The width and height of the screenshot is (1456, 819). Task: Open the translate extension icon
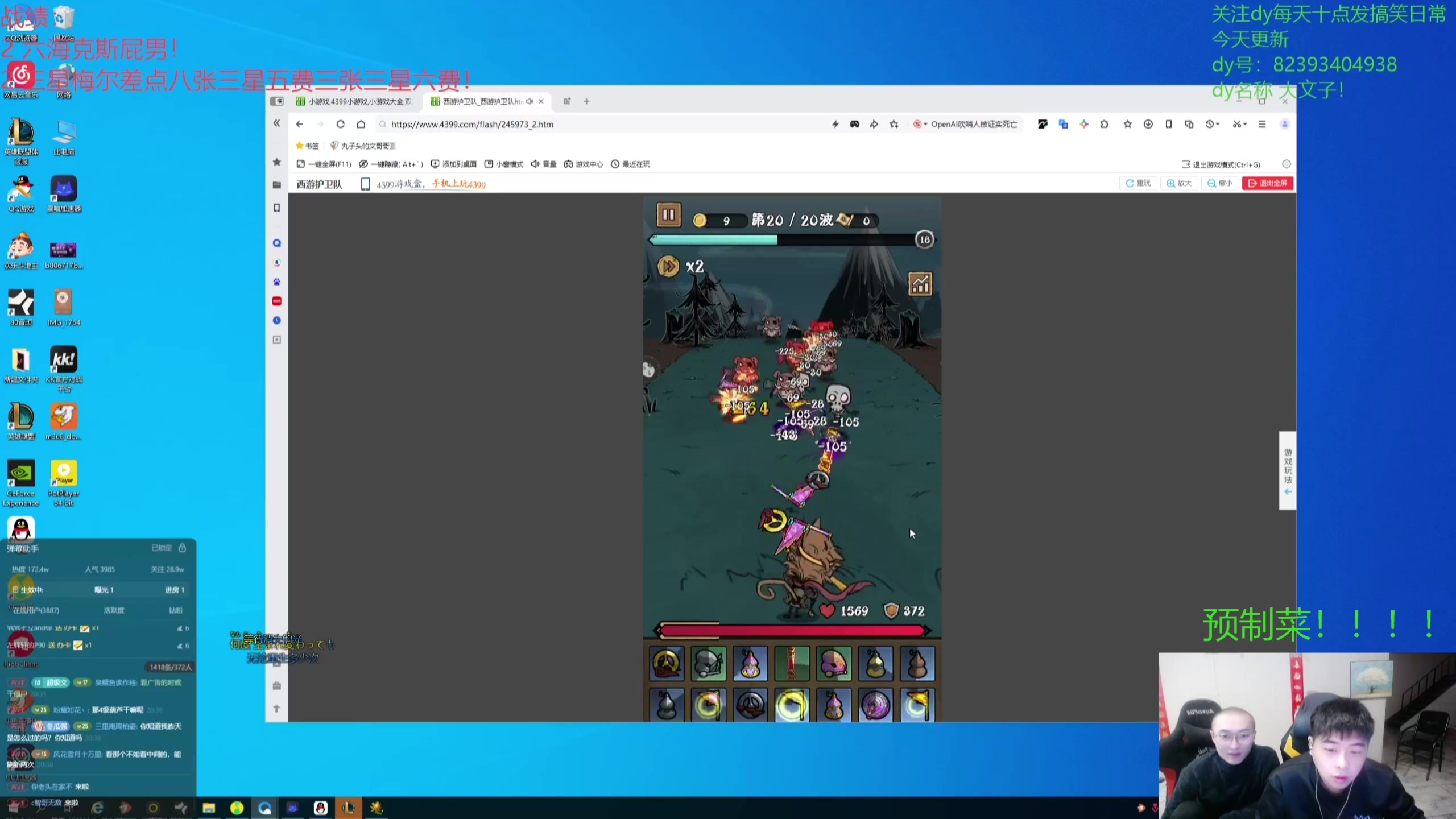click(1063, 124)
